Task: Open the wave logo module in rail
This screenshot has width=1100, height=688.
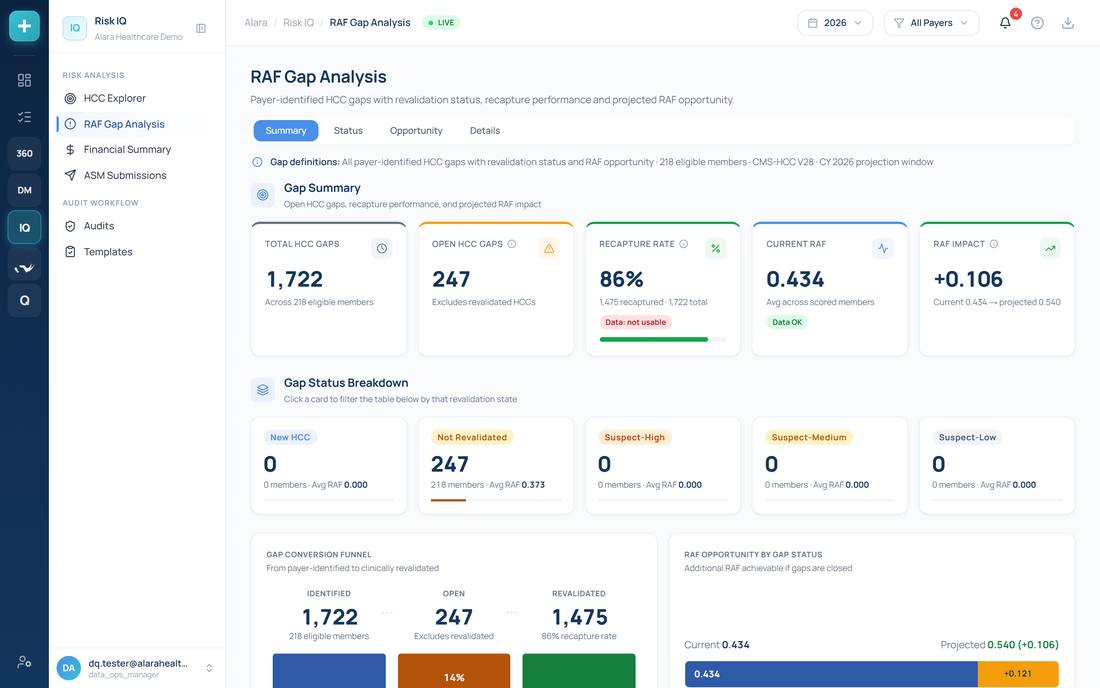Action: (24, 267)
